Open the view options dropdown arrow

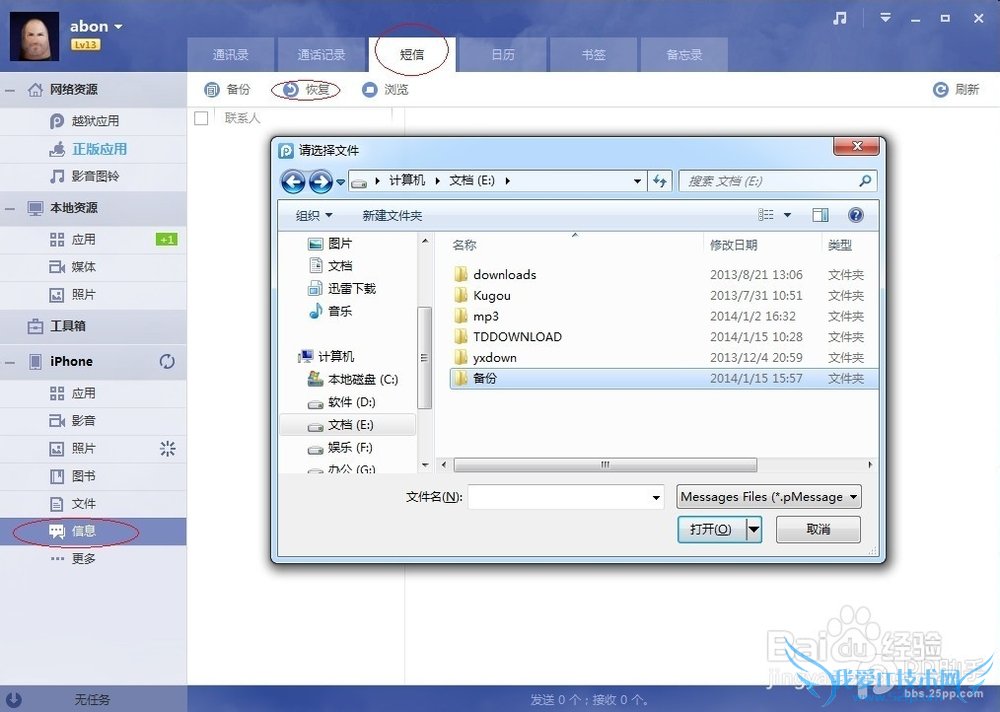pyautogui.click(x=788, y=215)
